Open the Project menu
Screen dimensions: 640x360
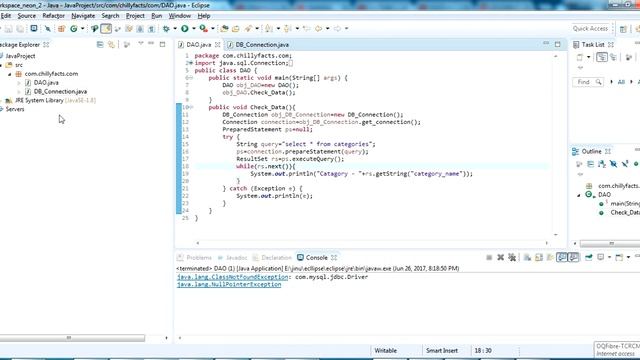[x=135, y=16]
